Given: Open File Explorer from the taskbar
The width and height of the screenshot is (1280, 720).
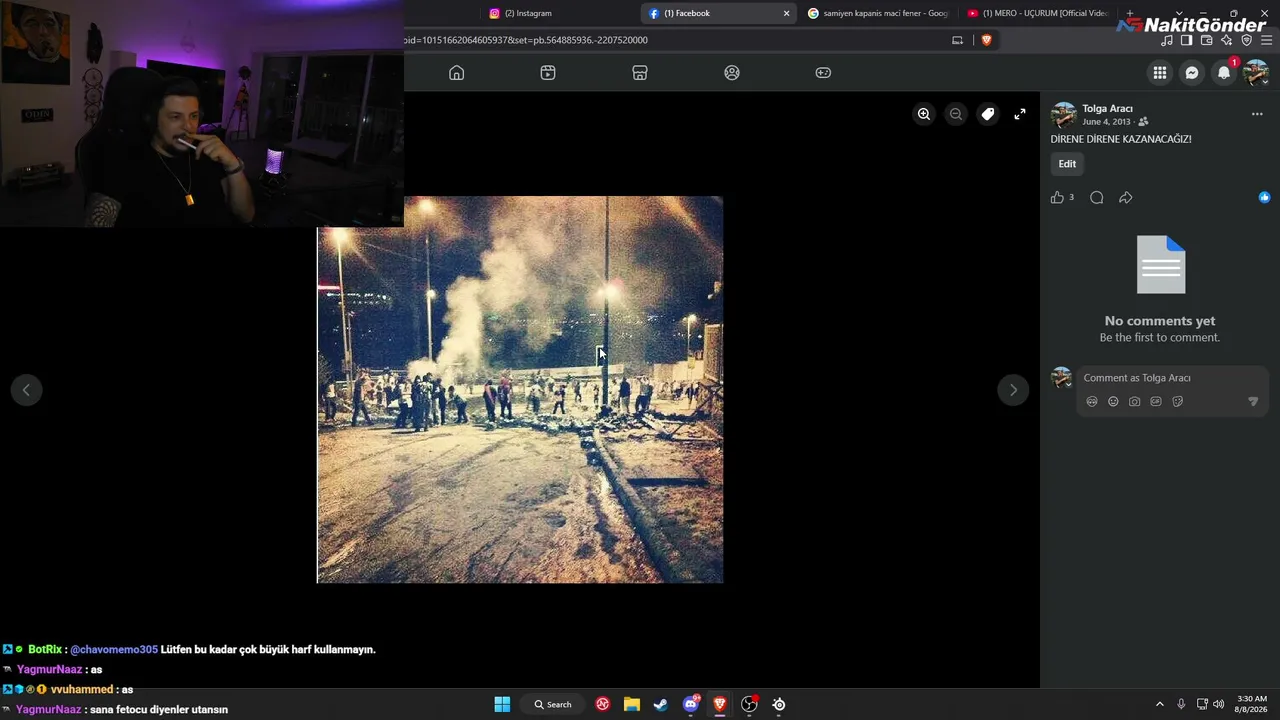Looking at the screenshot, I should point(632,704).
